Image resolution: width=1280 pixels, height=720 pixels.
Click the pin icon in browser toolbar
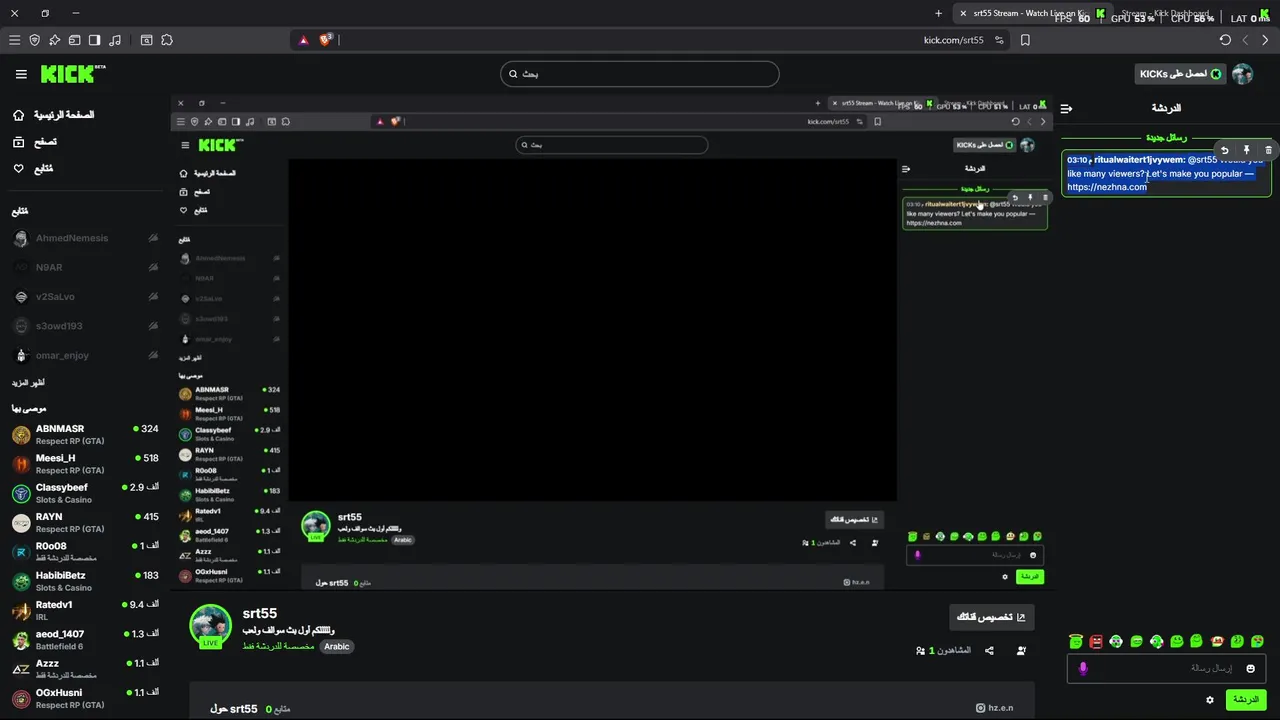click(x=54, y=40)
